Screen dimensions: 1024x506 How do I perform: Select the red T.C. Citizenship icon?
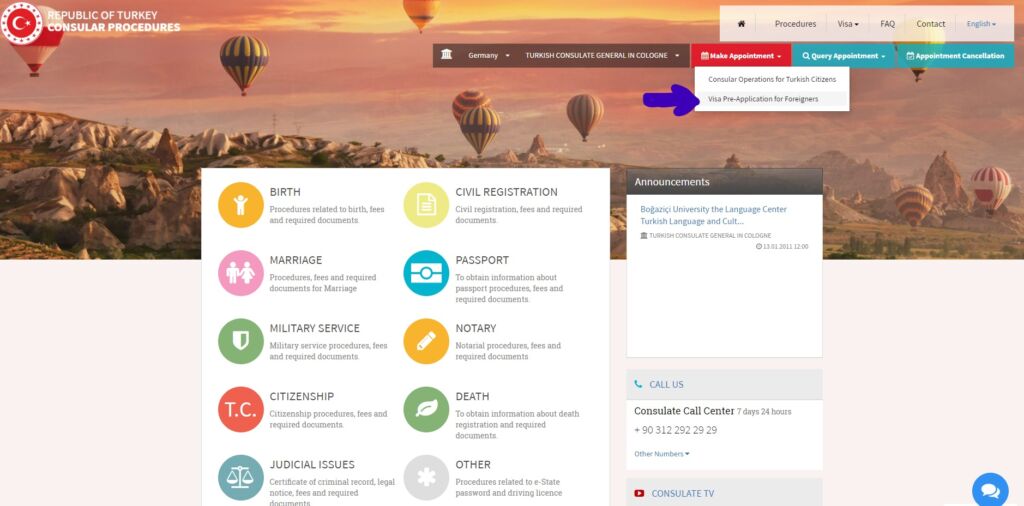point(240,409)
